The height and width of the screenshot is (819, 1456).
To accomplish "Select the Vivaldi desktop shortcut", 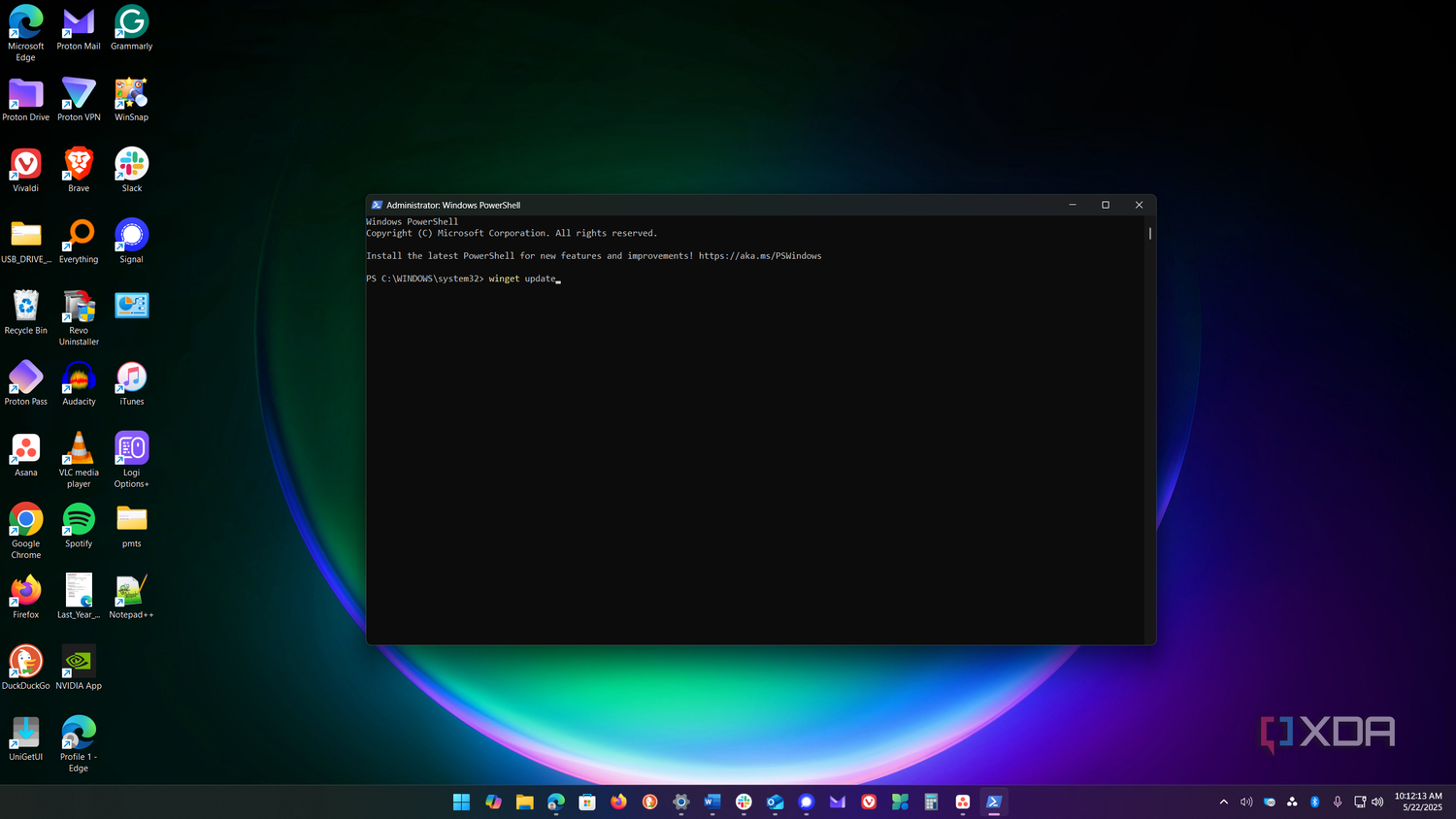I will [26, 170].
